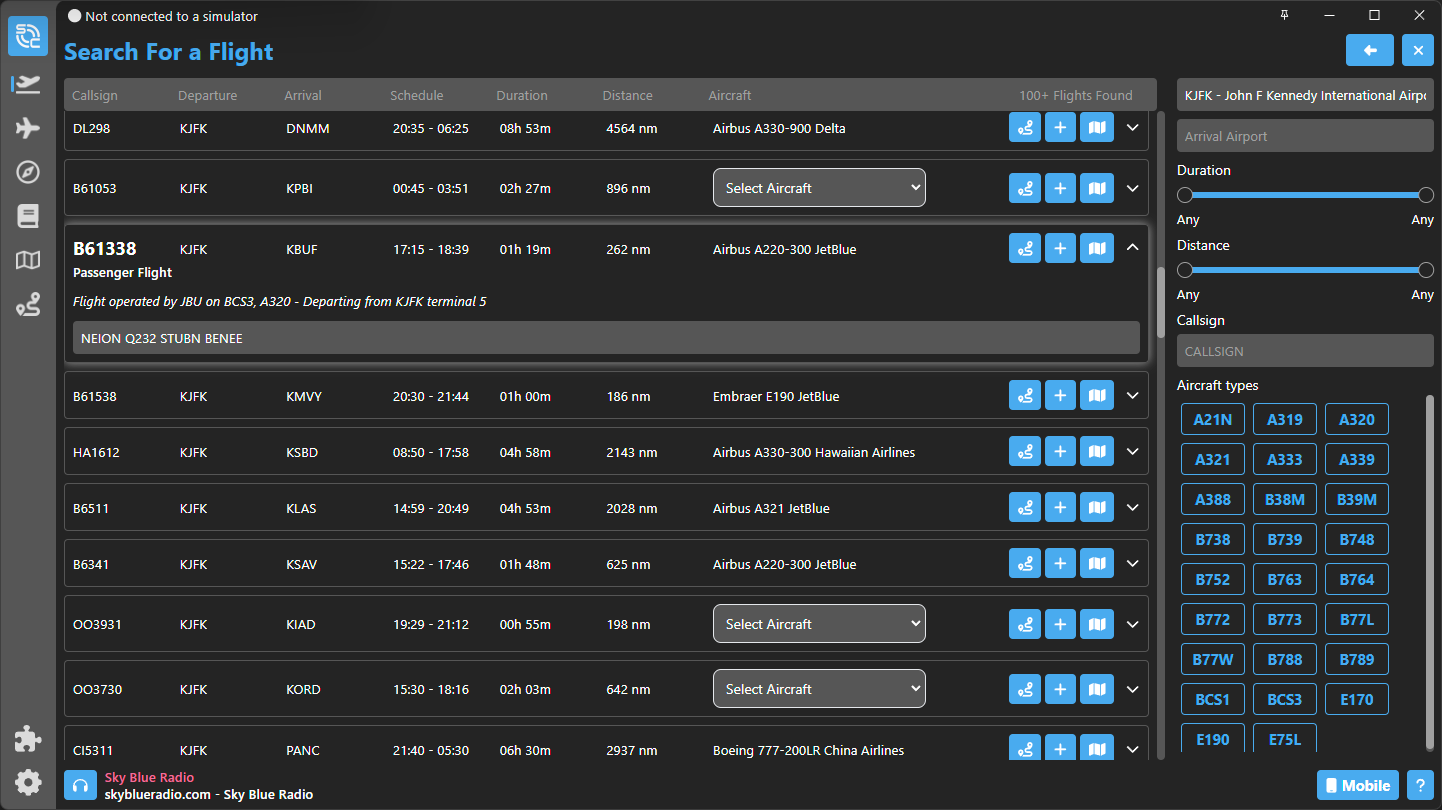Screen dimensions: 1442x810
Task: Open the flights icon in left sidebar
Action: pyautogui.click(x=28, y=84)
